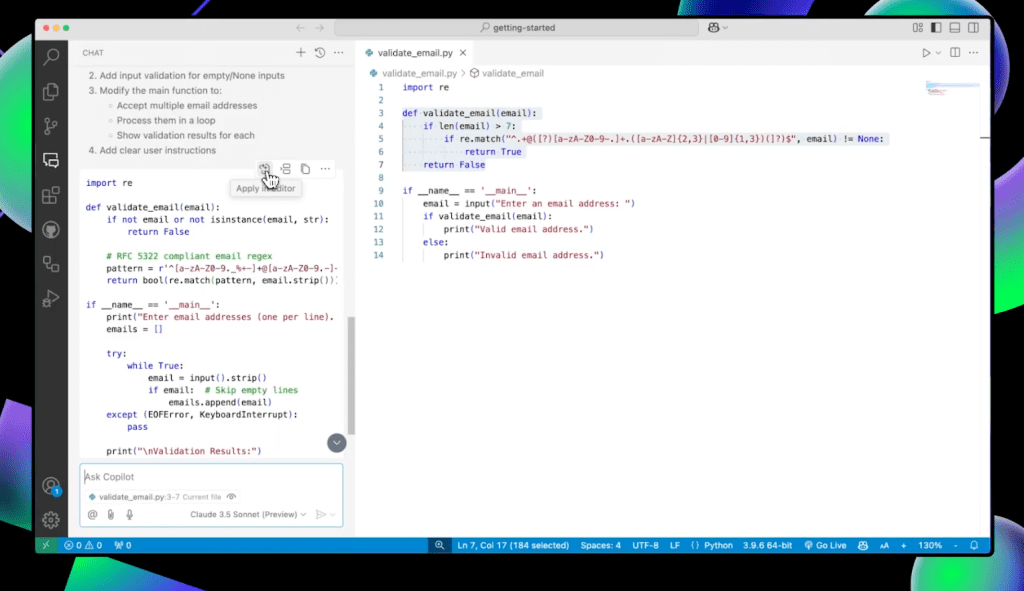The height and width of the screenshot is (591, 1024).
Task: Open chat panel more actions menu
Action: (x=338, y=52)
